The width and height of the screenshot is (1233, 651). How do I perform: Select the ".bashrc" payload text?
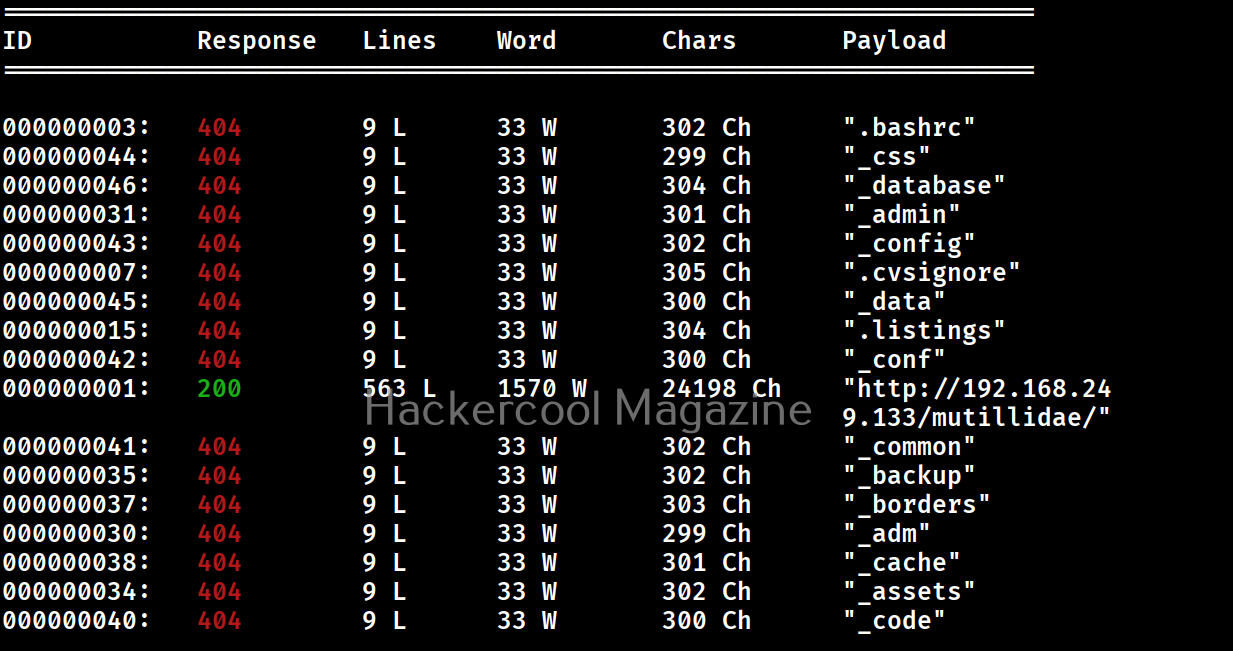pos(908,128)
